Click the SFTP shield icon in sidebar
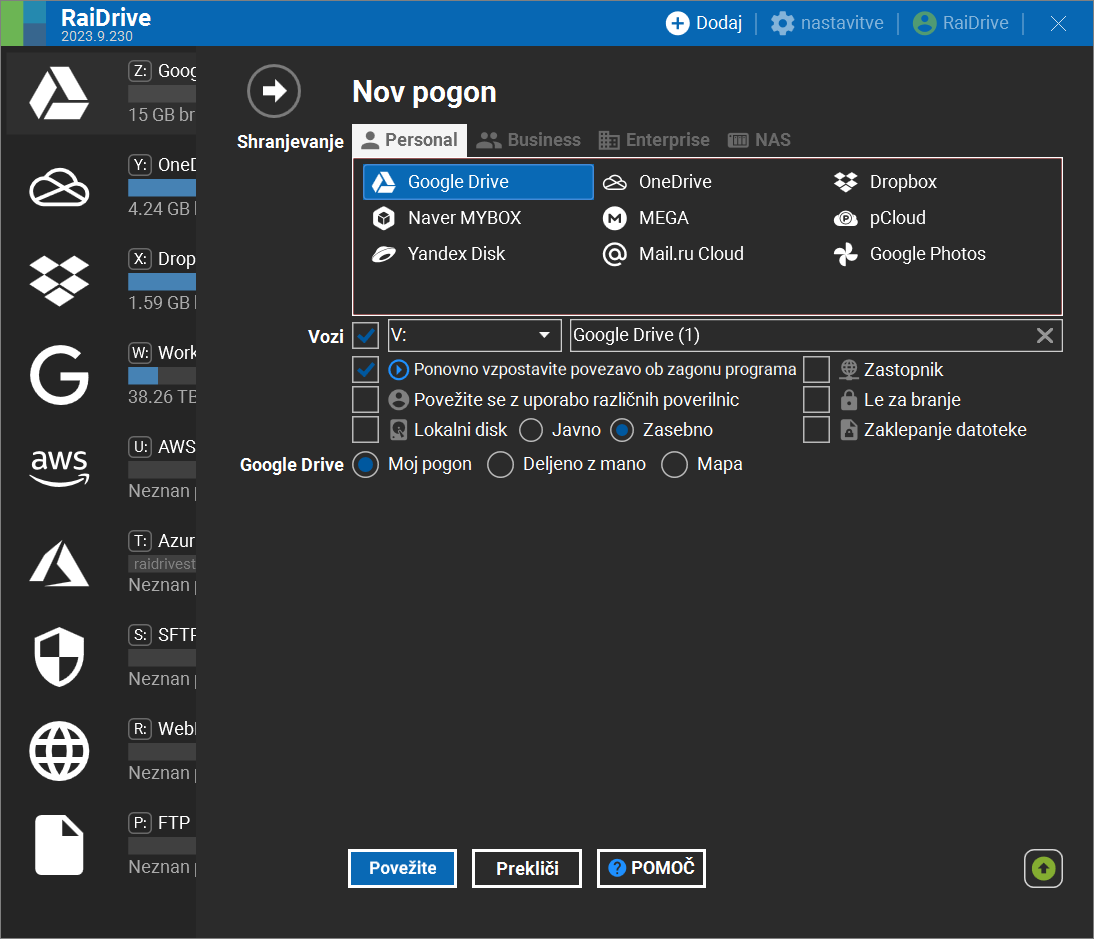This screenshot has height=939, width=1094. coord(59,656)
